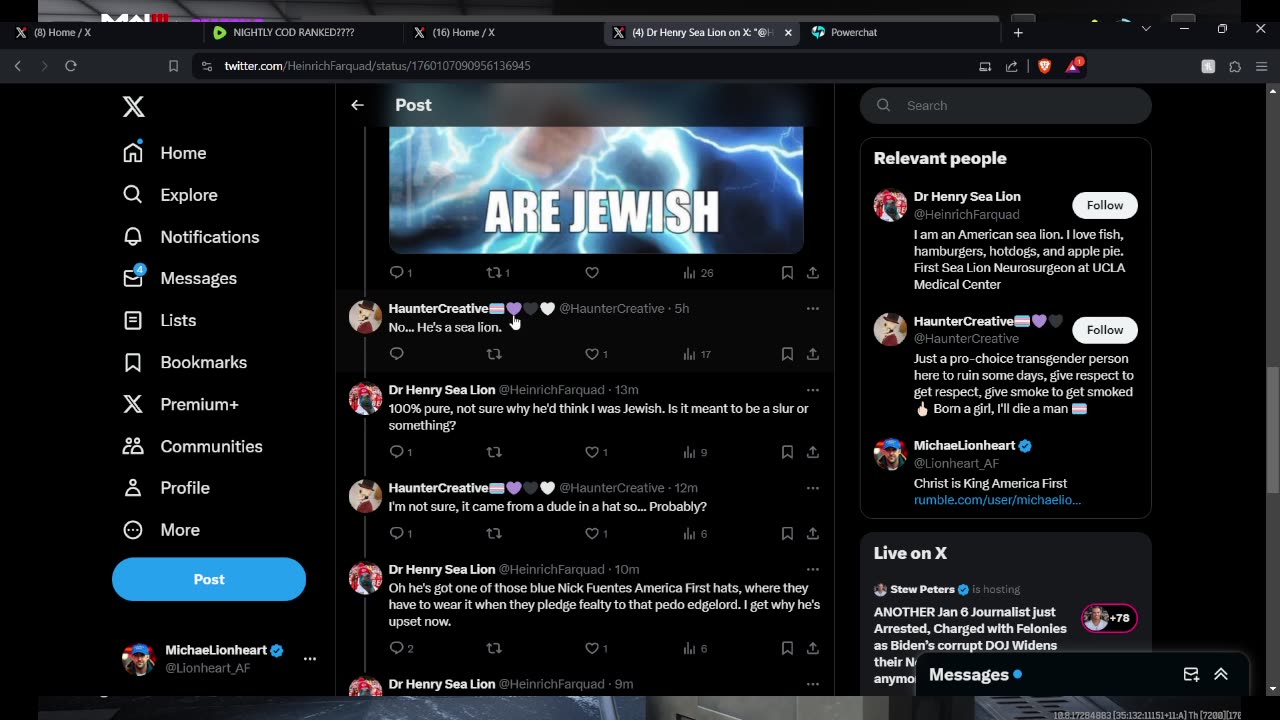Open Notifications in sidebar

[x=190, y=237]
